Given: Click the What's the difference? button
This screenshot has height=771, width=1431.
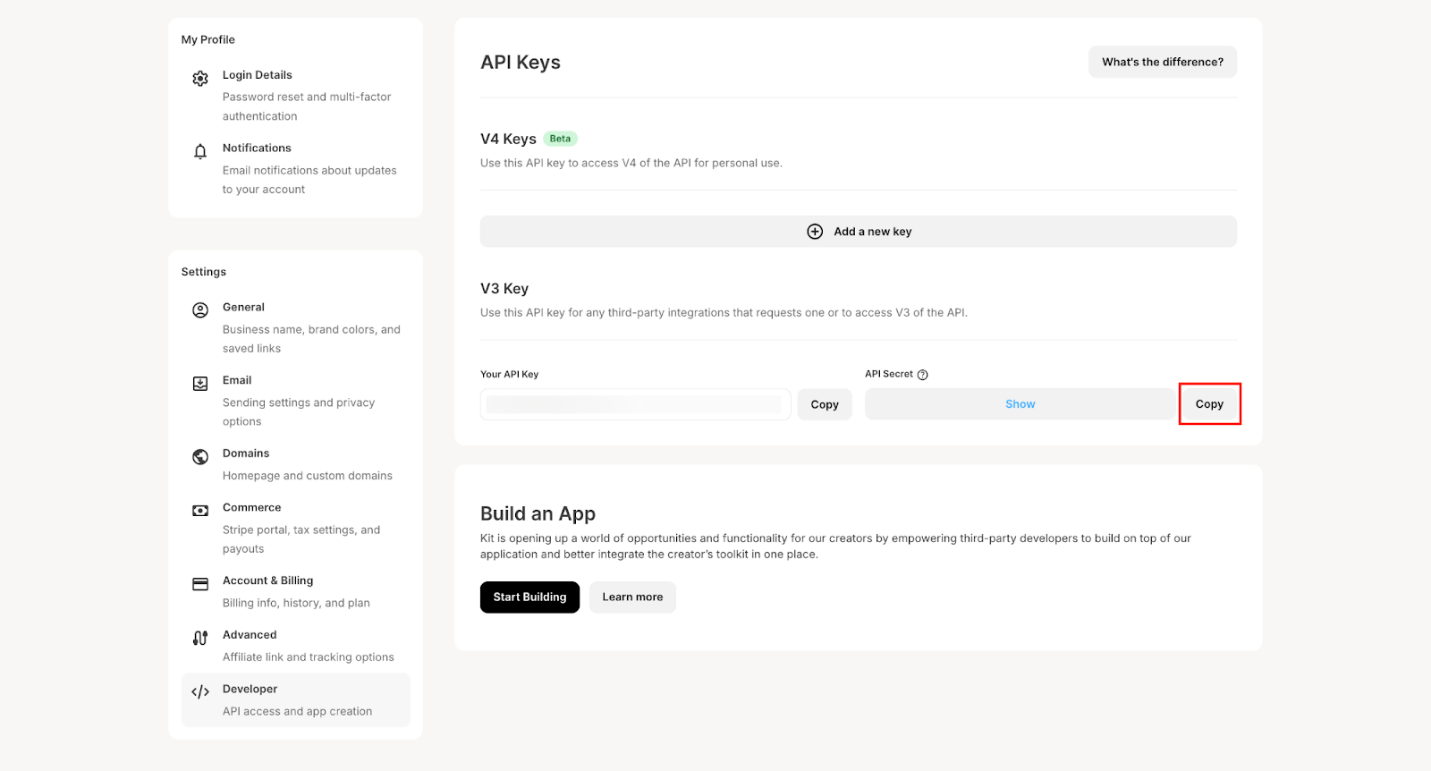Looking at the screenshot, I should [x=1162, y=62].
